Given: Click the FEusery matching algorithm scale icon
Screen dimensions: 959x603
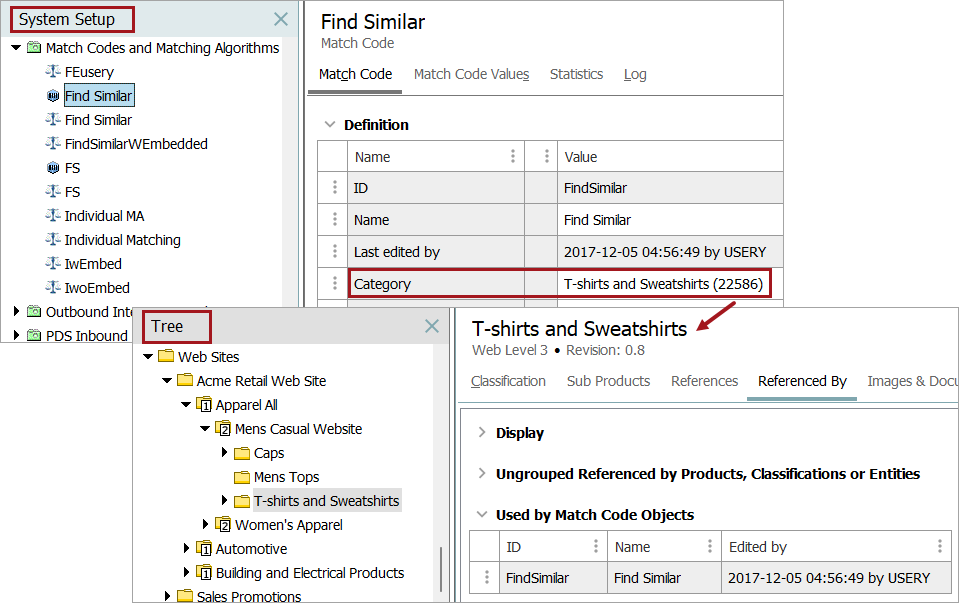Looking at the screenshot, I should click(53, 72).
